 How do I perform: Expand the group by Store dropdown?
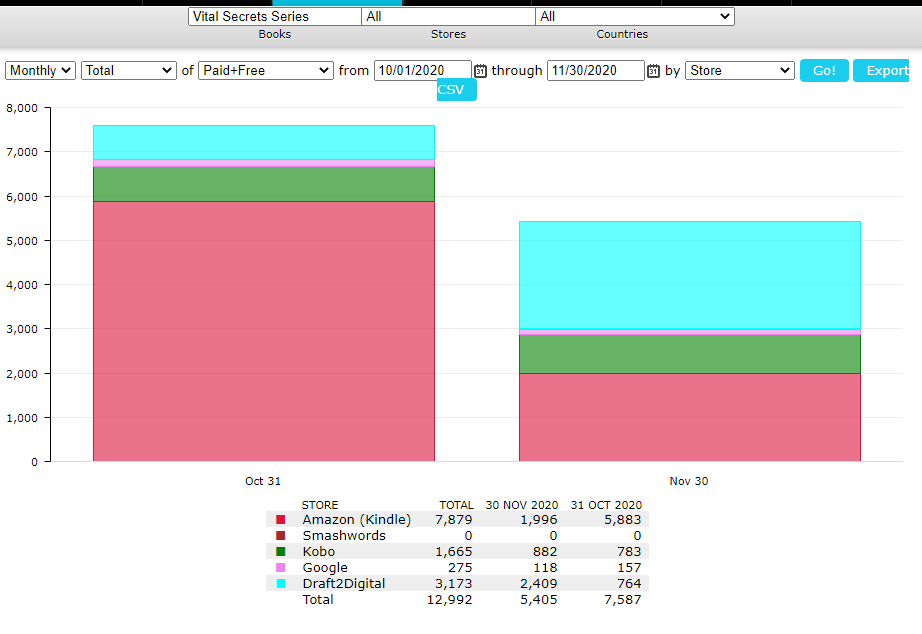pyautogui.click(x=739, y=71)
